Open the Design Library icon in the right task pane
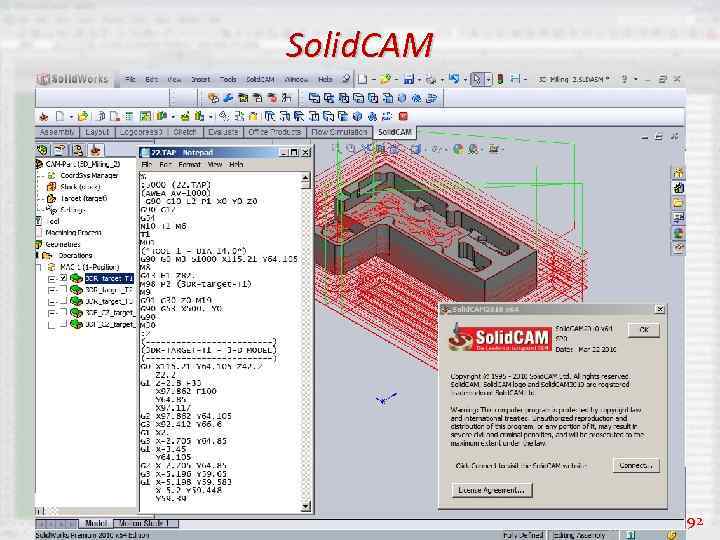720x540 pixels. [x=678, y=188]
